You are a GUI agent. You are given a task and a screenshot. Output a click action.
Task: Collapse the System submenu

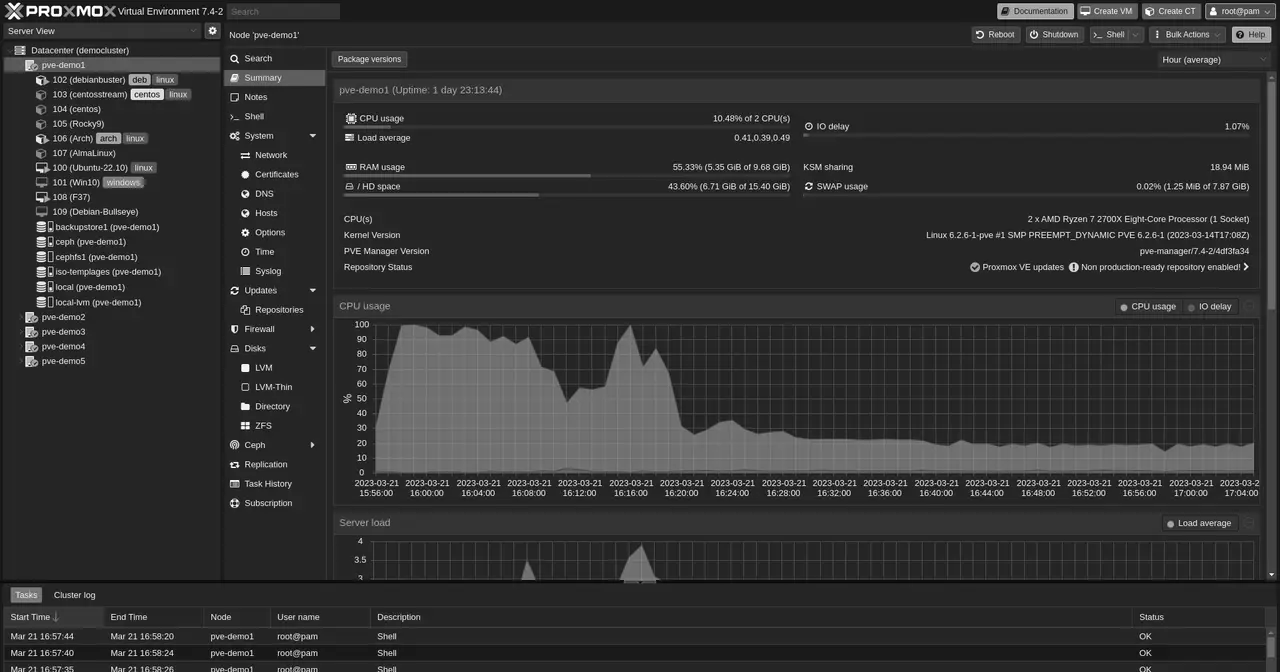(x=313, y=136)
